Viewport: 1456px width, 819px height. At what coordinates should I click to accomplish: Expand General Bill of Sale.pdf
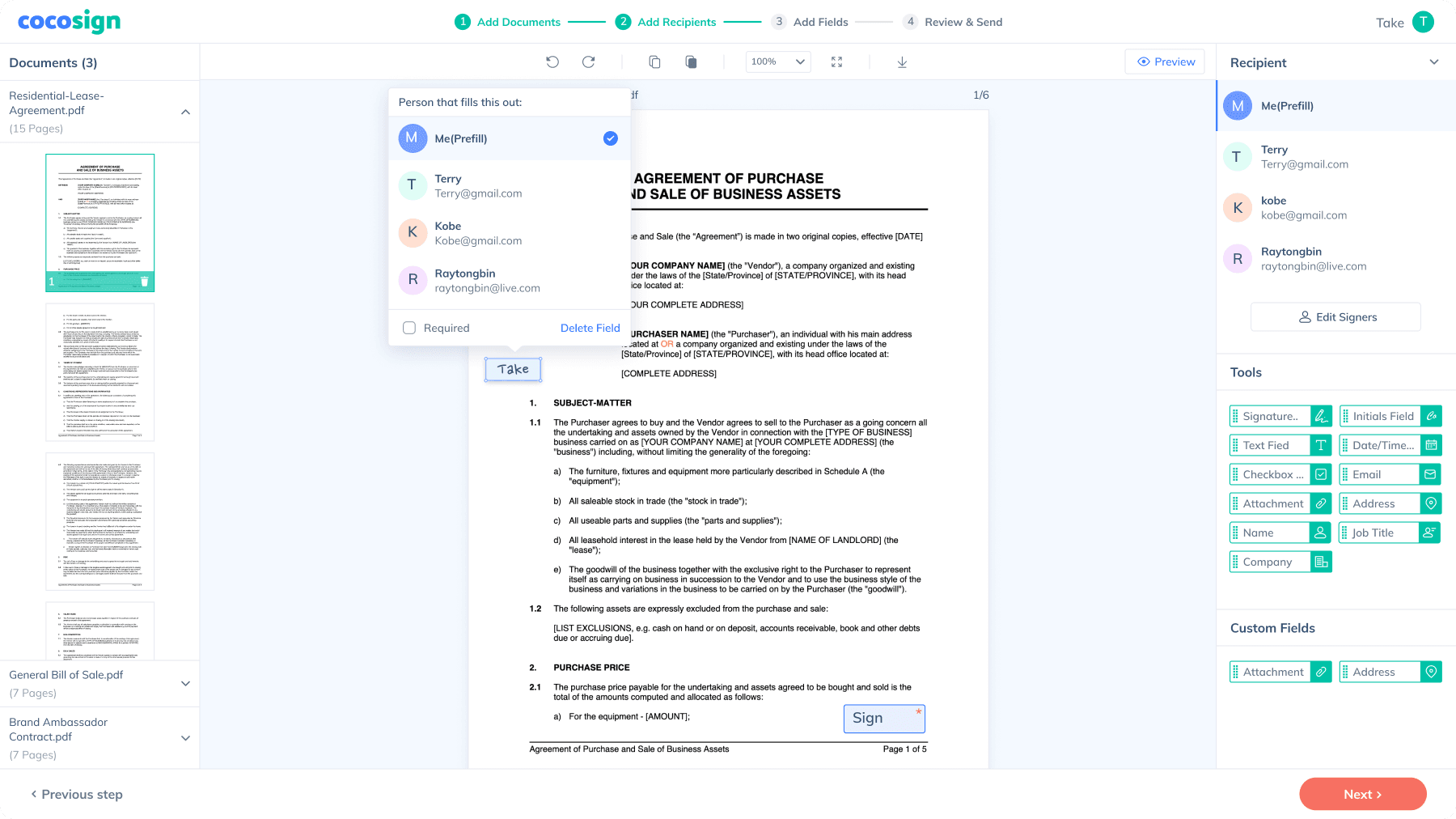186,683
